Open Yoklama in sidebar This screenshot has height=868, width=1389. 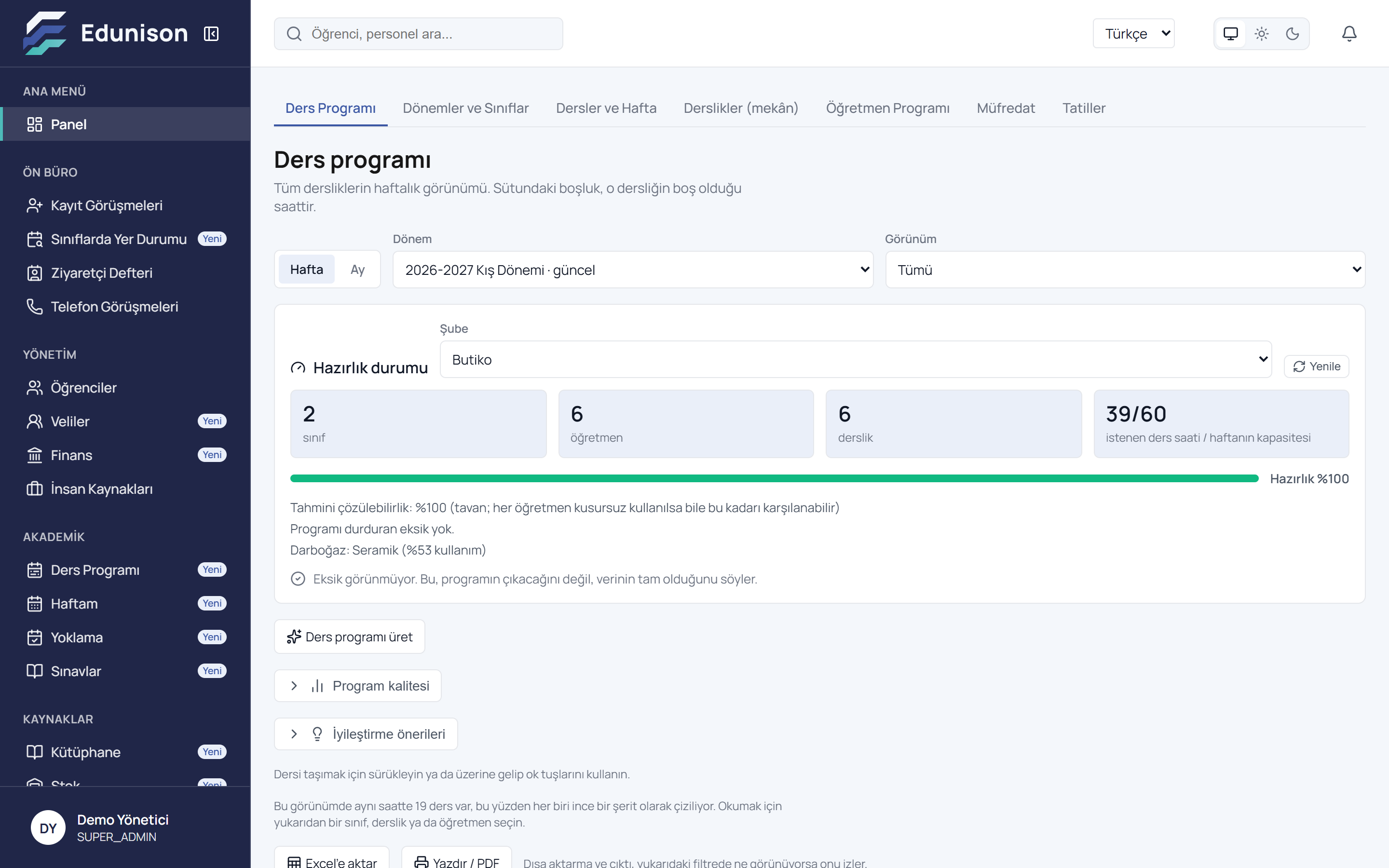click(126, 637)
